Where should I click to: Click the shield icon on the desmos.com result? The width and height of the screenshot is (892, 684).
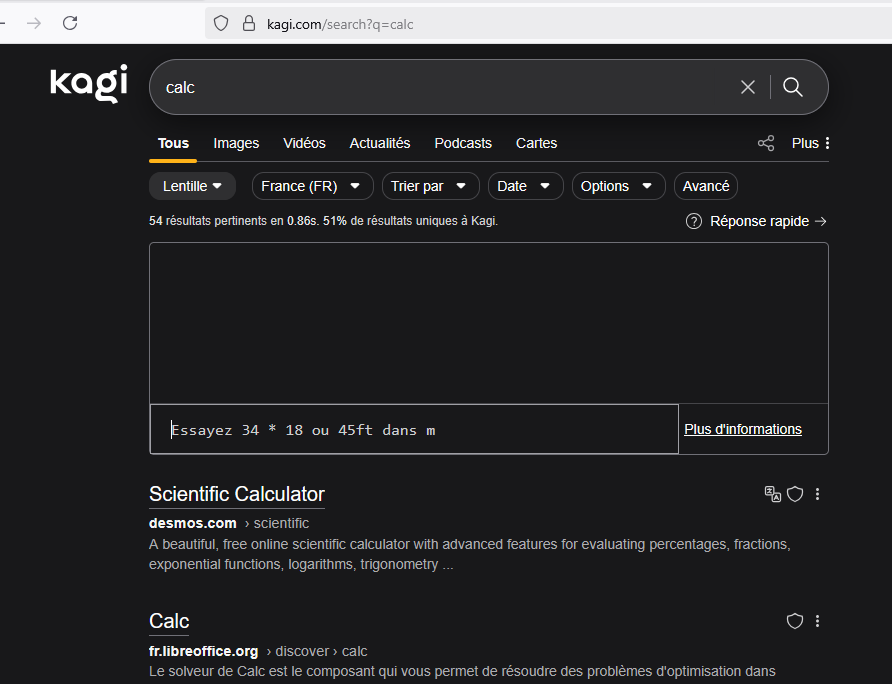pos(795,494)
